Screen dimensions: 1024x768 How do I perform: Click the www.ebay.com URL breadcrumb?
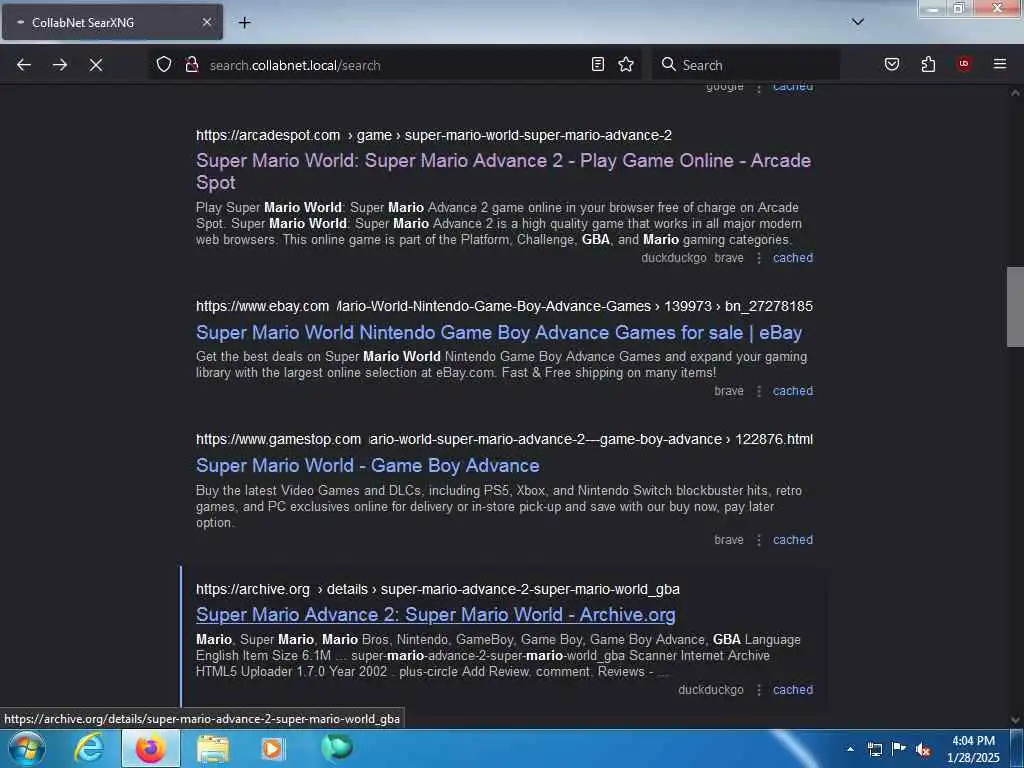(504, 306)
